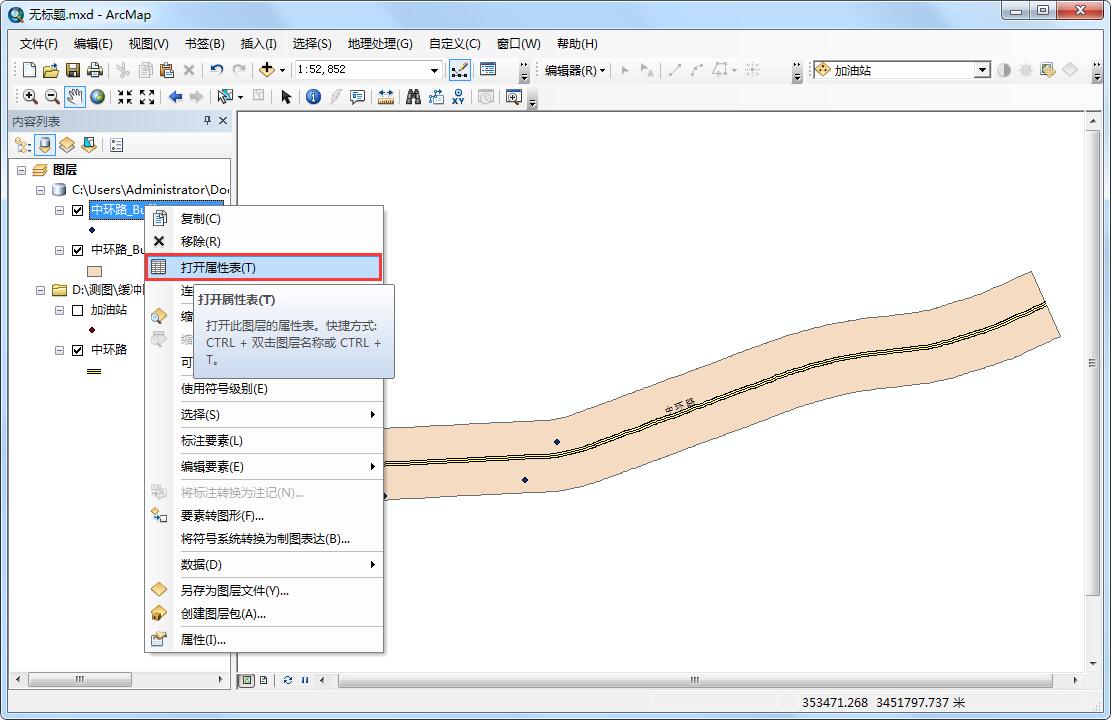This screenshot has width=1111, height=720.
Task: Collapse the 加油站 layer legend
Action: click(60, 310)
